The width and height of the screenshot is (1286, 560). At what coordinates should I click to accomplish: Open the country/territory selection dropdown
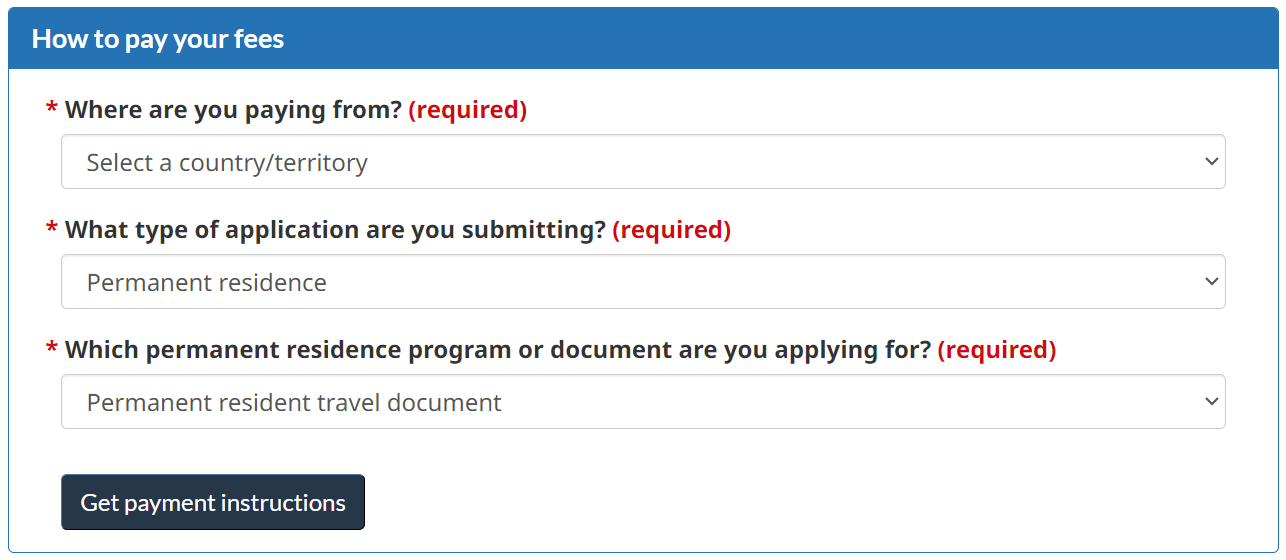(x=642, y=162)
